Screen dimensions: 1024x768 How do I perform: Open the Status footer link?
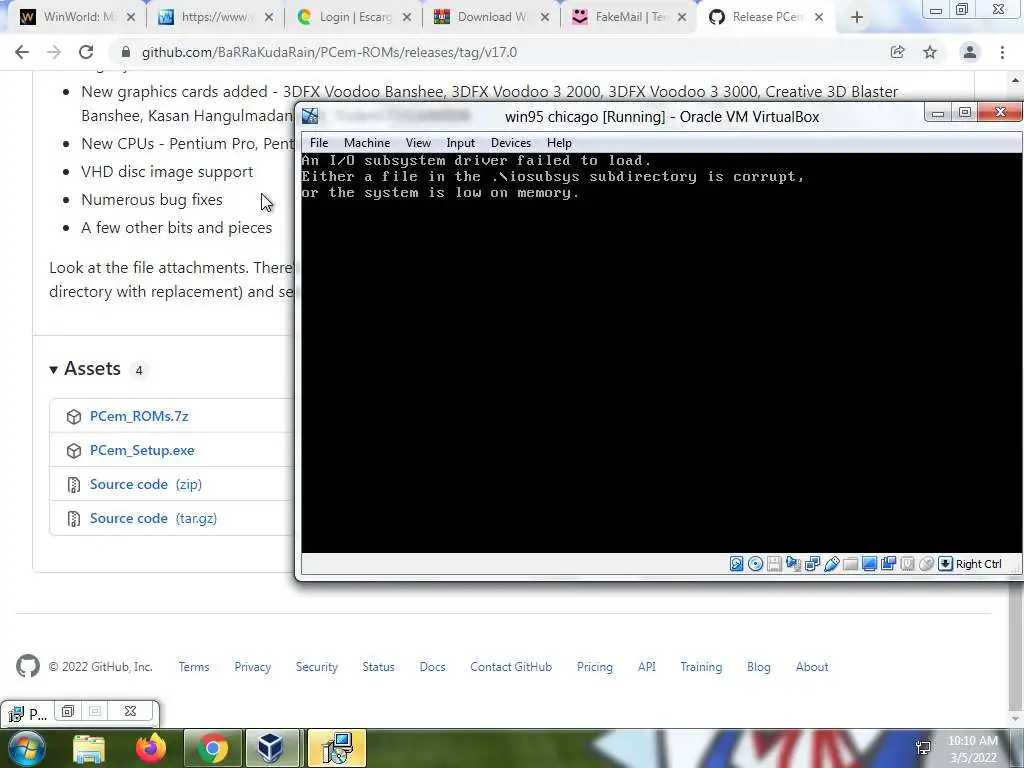[379, 667]
